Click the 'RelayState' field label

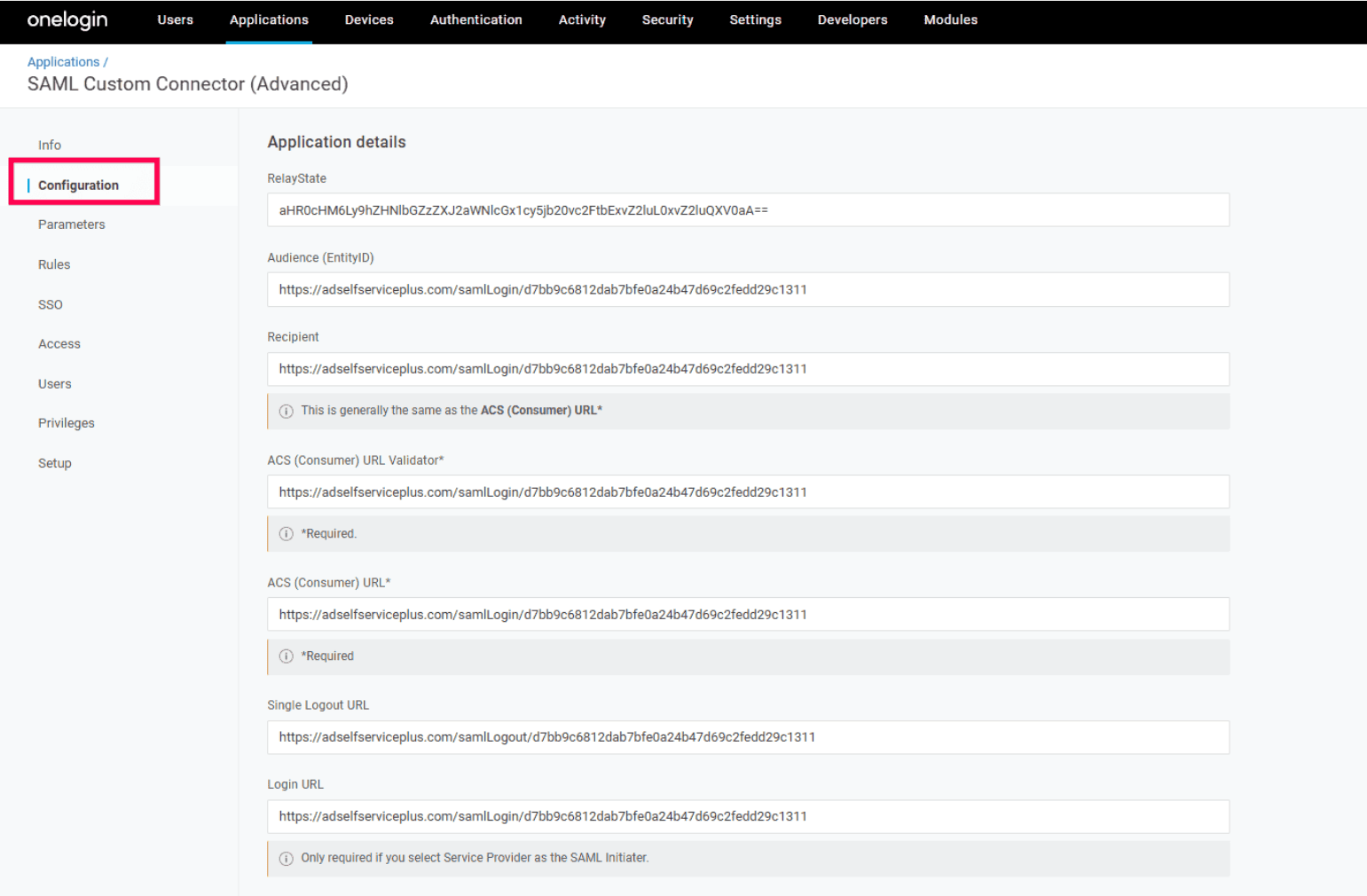coord(297,178)
